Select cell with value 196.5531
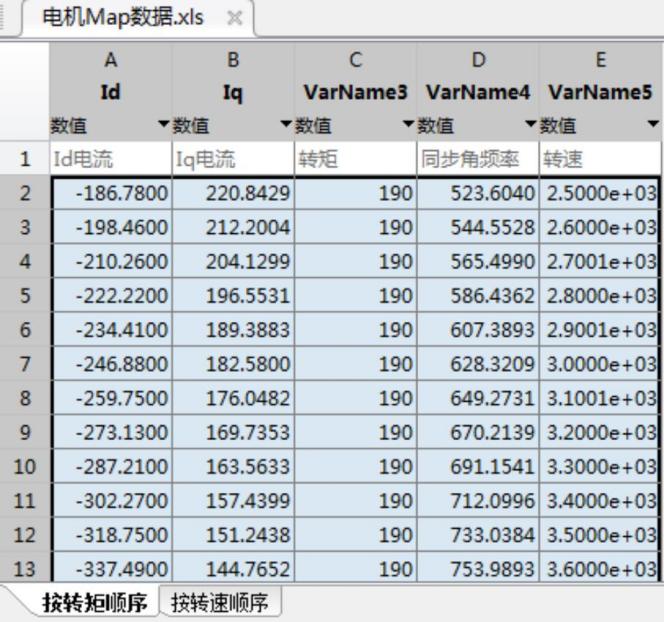 tap(233, 296)
